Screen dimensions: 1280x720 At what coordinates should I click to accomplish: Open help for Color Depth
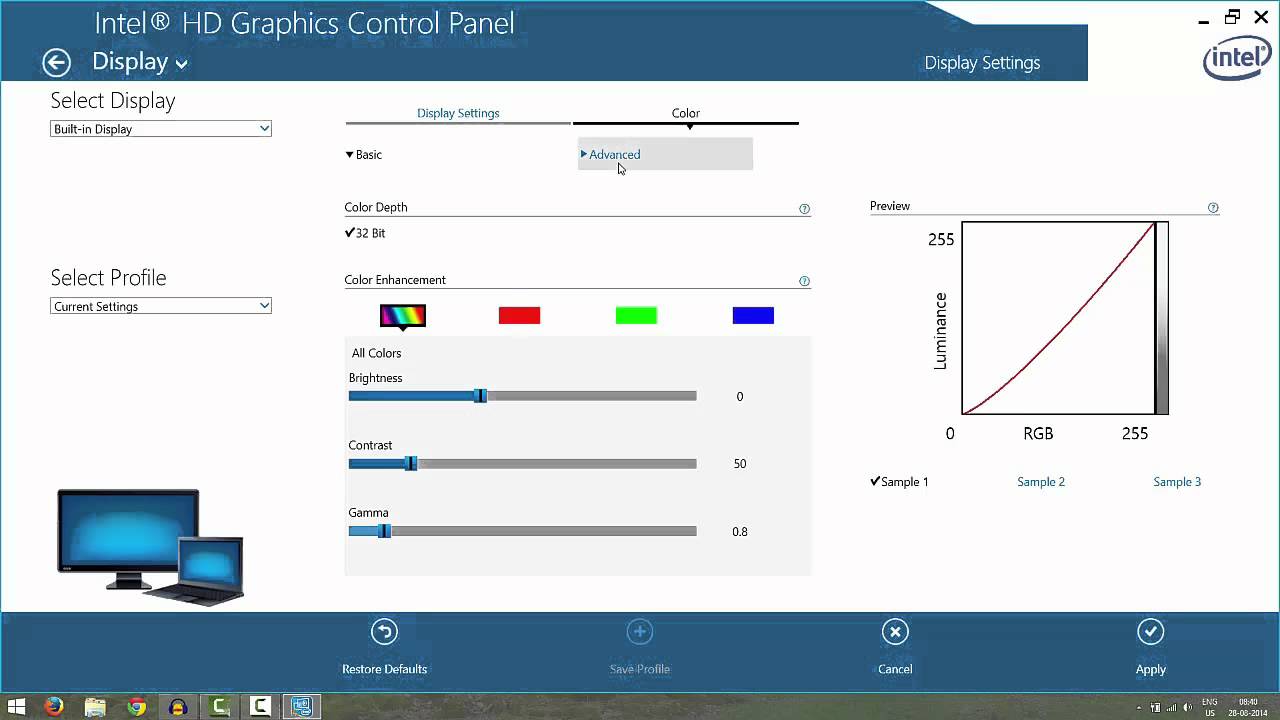coord(804,209)
